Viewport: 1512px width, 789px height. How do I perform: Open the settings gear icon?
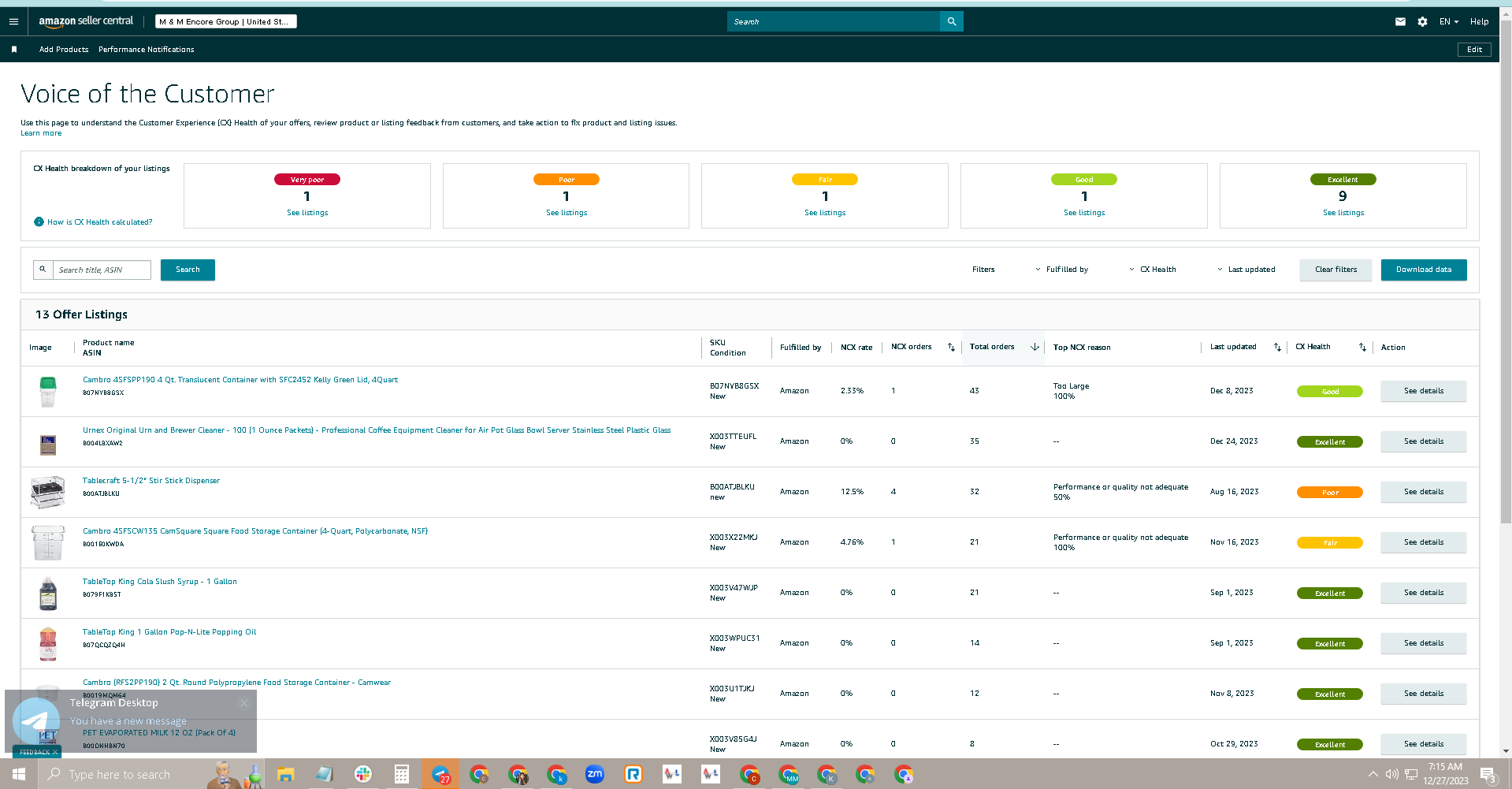coord(1422,21)
